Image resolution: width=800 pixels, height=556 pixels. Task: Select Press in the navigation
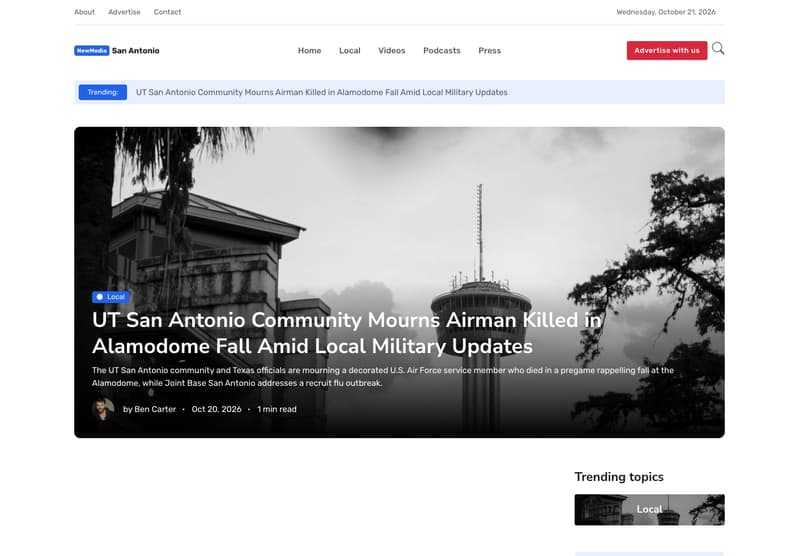pos(489,50)
